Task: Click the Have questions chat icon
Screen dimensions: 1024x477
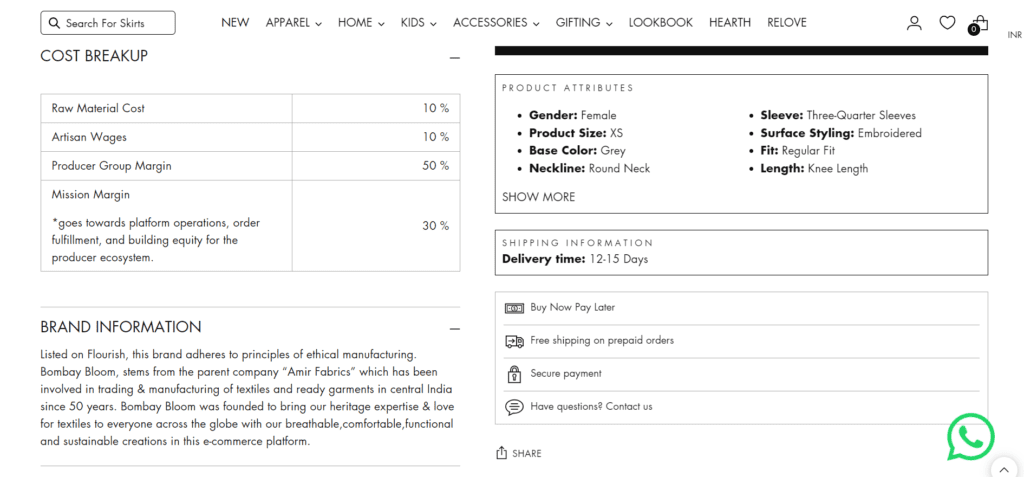Action: point(515,406)
